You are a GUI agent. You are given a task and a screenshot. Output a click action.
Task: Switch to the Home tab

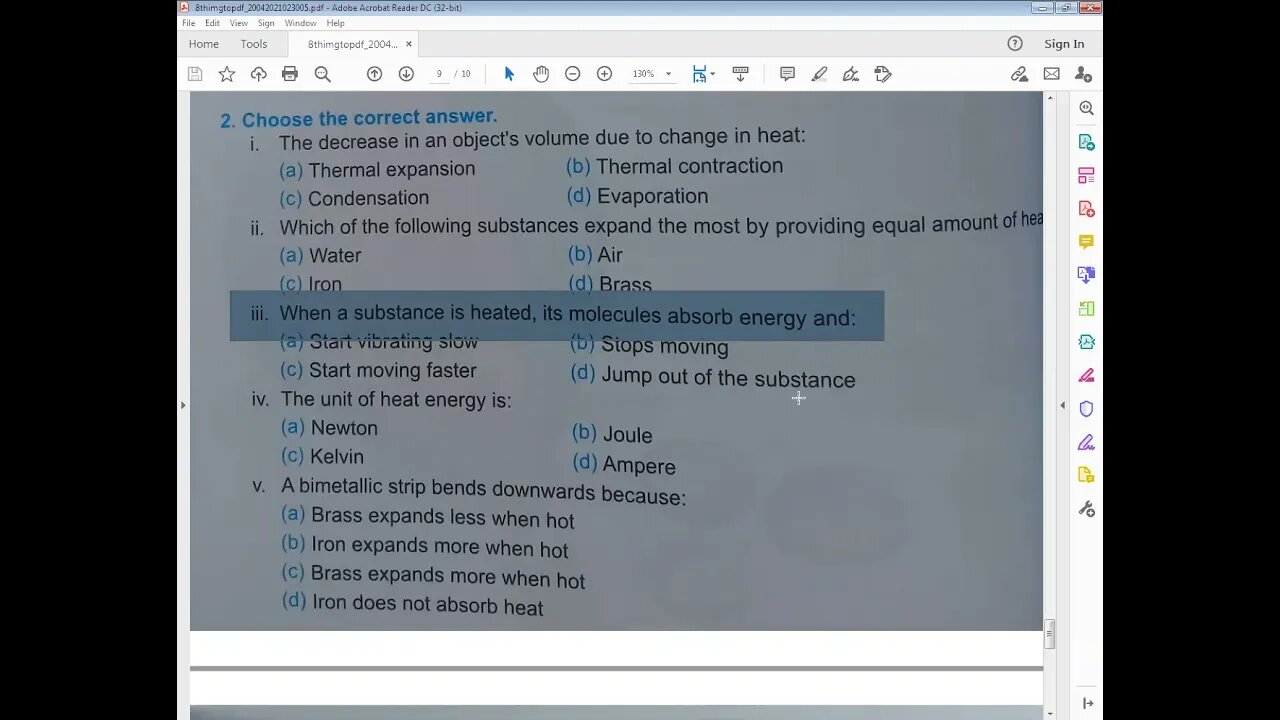coord(204,44)
